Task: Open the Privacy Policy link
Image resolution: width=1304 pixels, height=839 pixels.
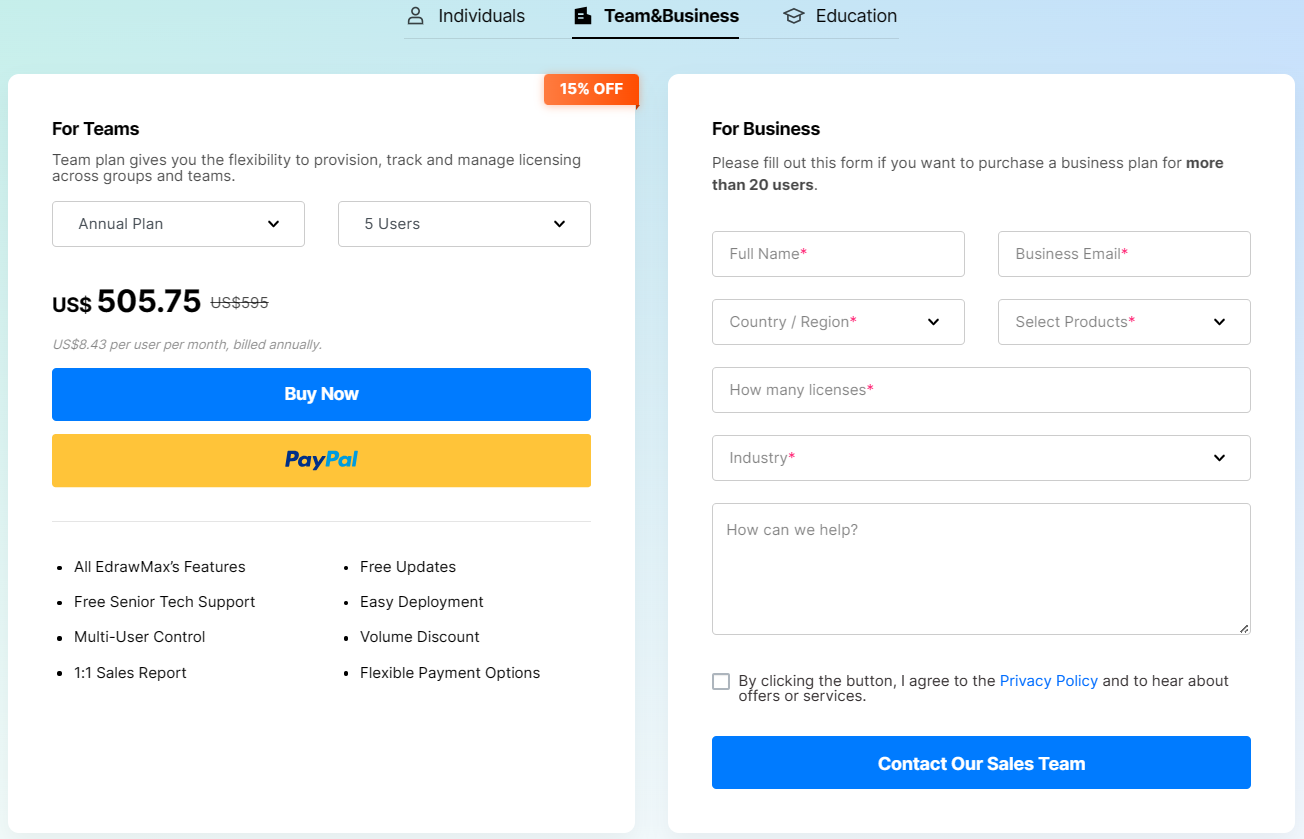Action: [x=1048, y=681]
